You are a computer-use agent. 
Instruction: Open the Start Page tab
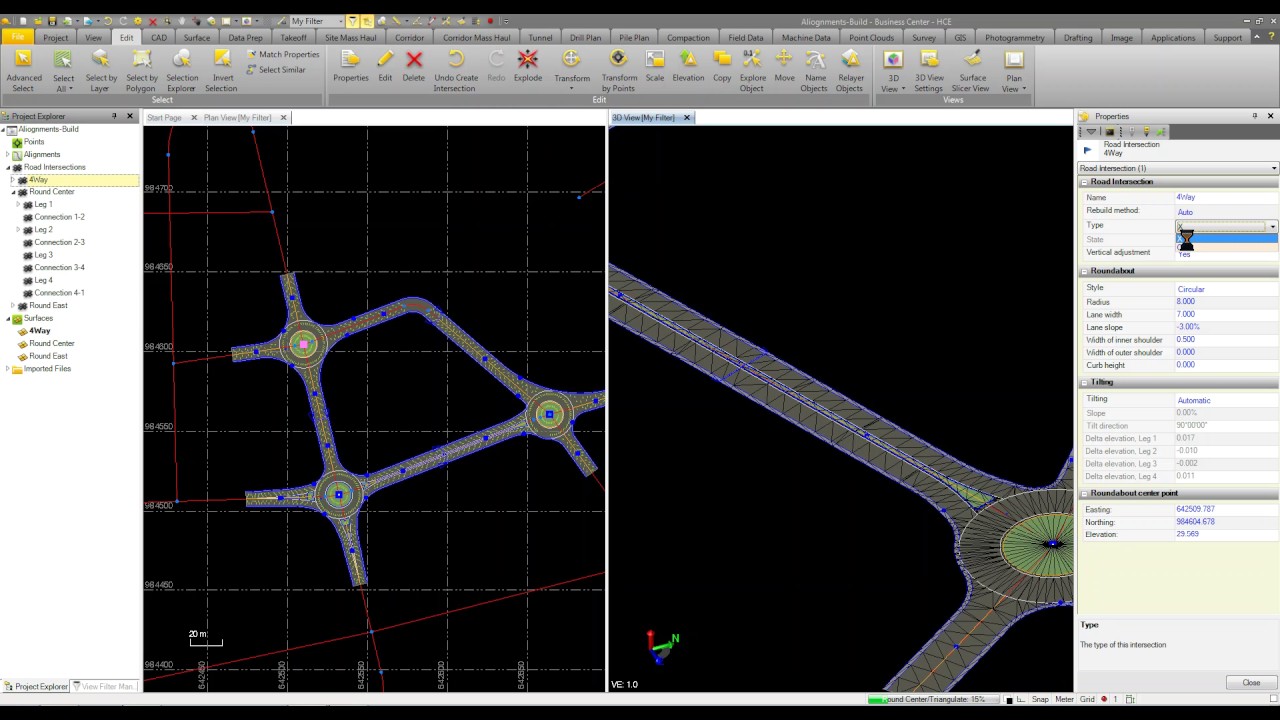click(164, 118)
